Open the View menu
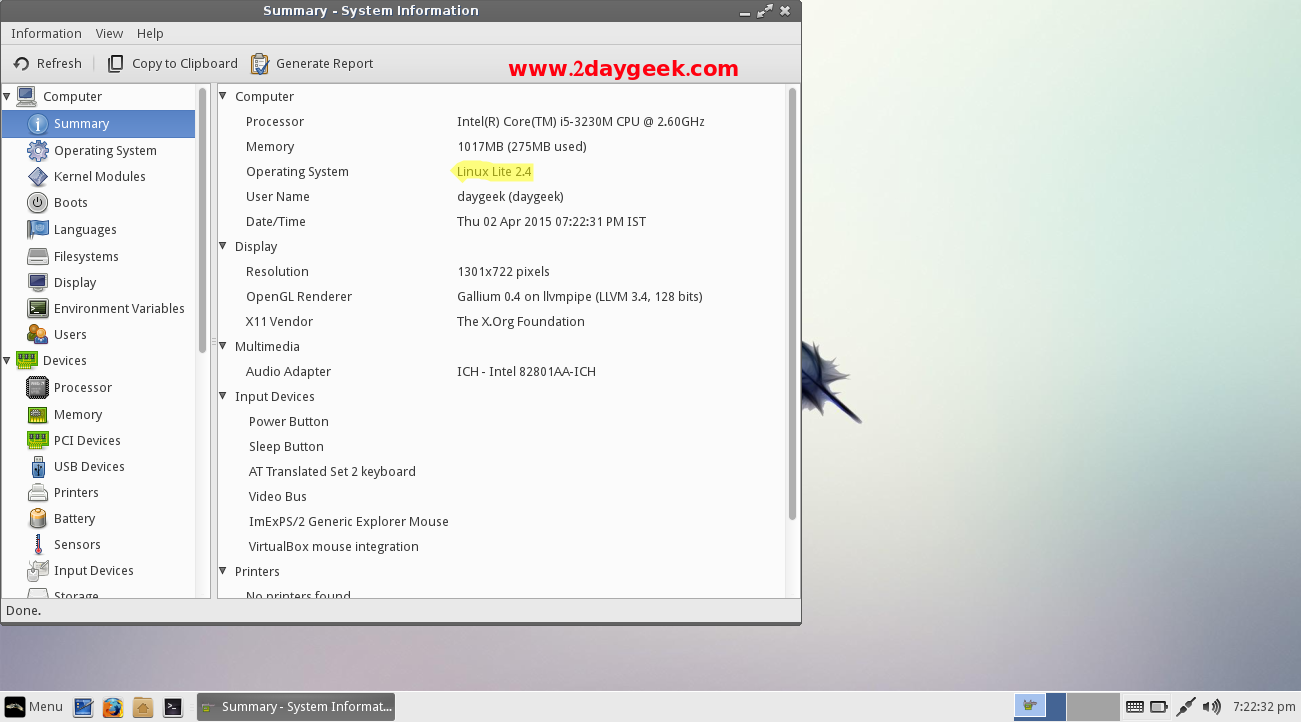Viewport: 1301px width, 722px height. pyautogui.click(x=109, y=34)
